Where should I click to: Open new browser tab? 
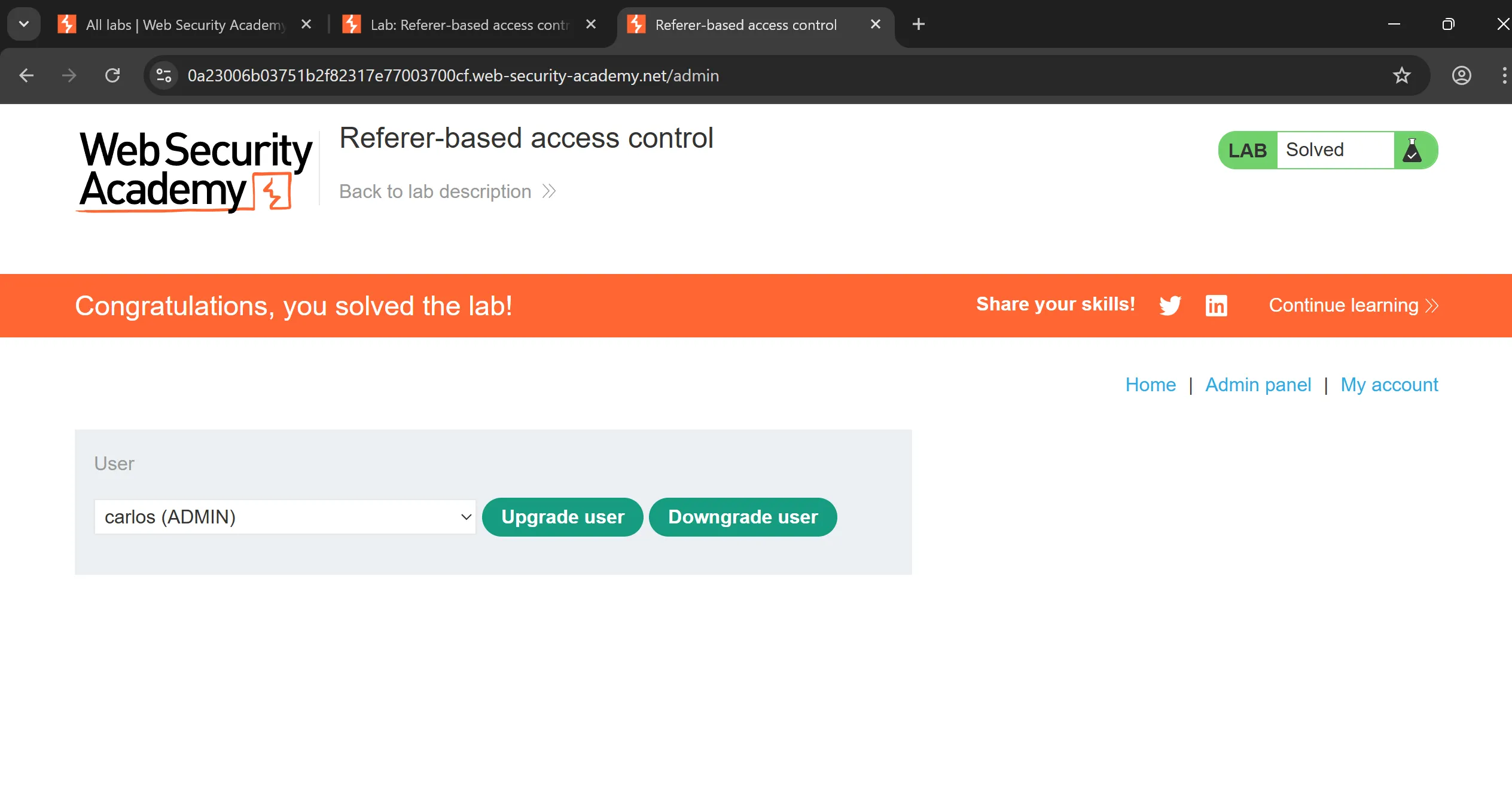[918, 25]
